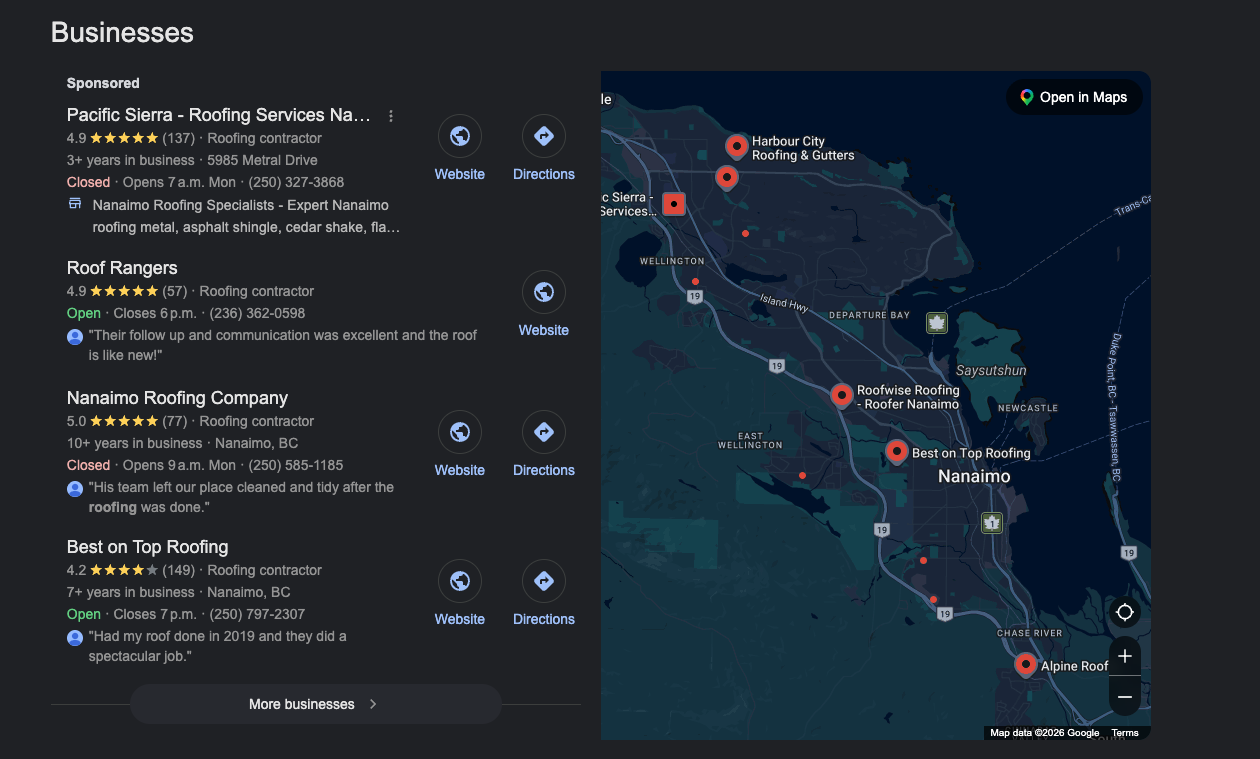Click the address 5985 Metral Drive
The width and height of the screenshot is (1260, 759).
262,160
